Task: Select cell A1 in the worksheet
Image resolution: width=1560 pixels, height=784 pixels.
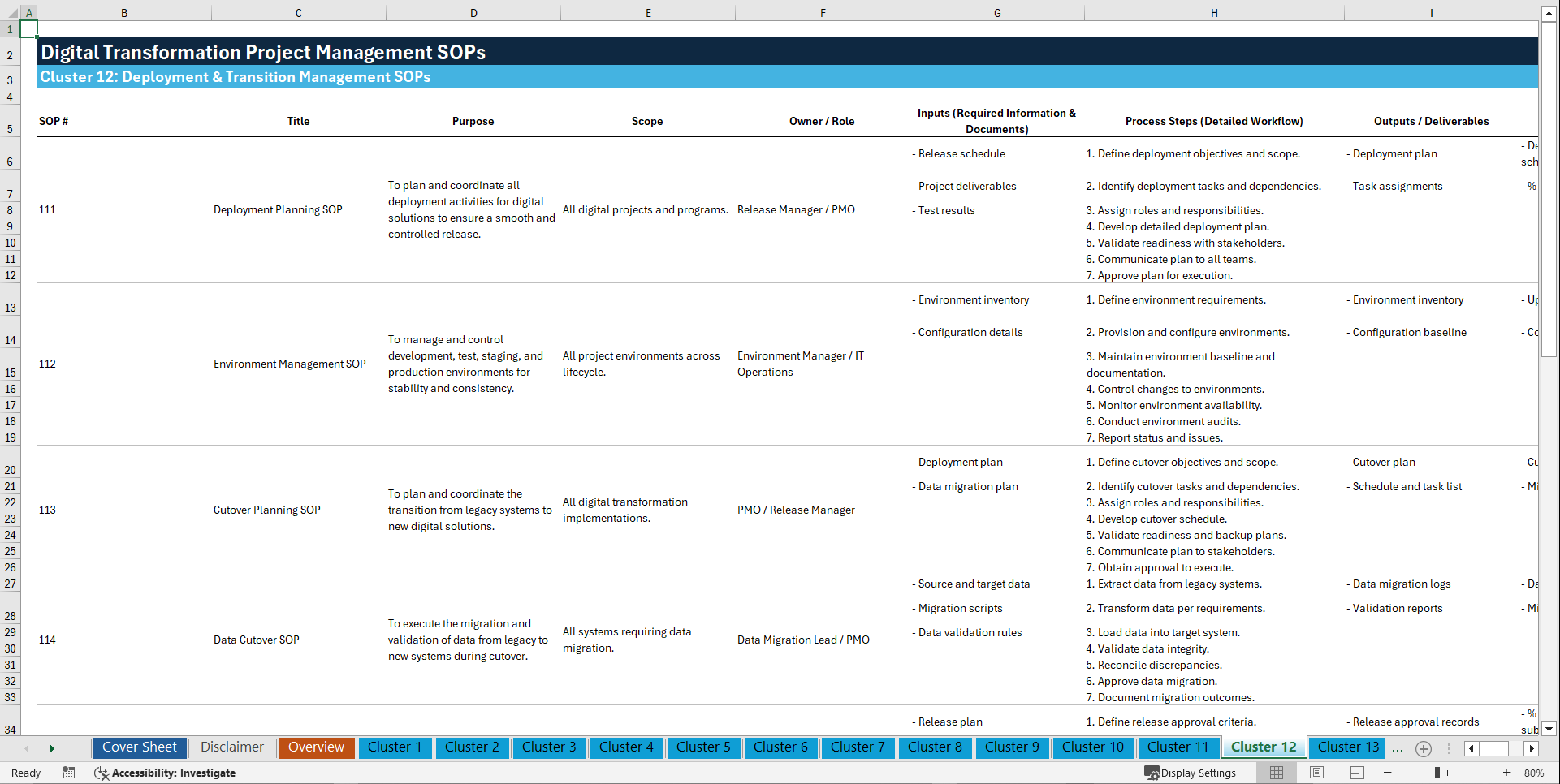Action: point(29,28)
